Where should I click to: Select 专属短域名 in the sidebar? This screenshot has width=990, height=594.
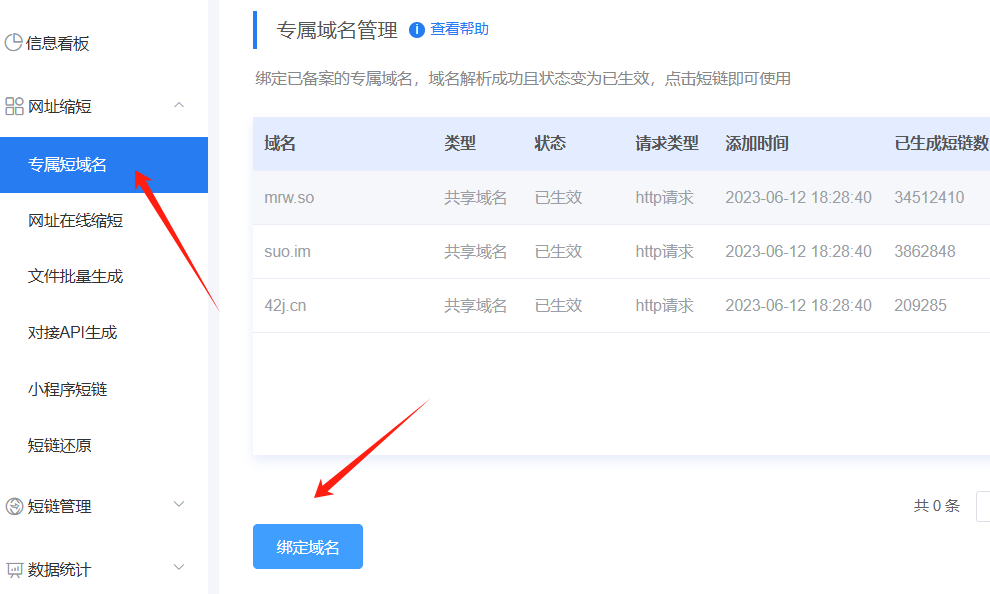pos(67,165)
